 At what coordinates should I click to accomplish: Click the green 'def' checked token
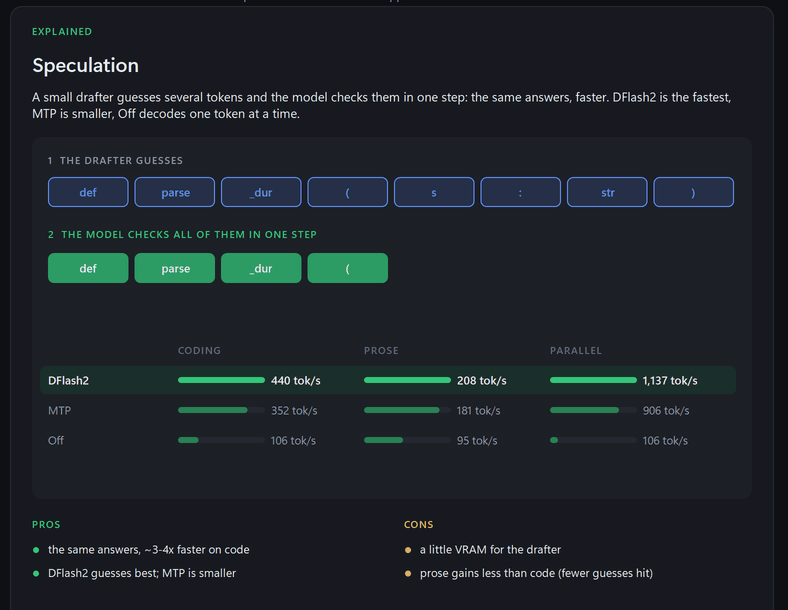[88, 268]
